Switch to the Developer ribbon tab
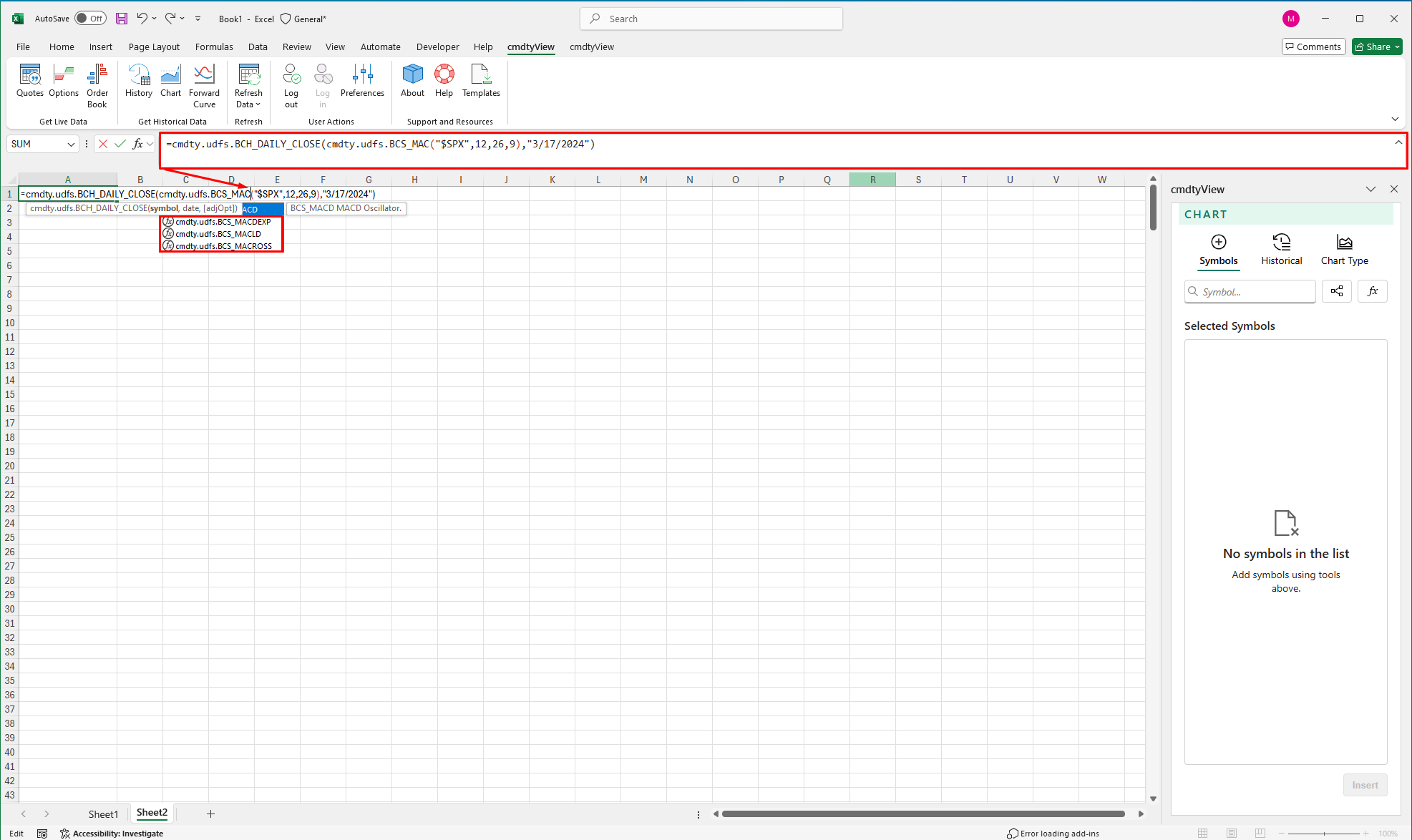Viewport: 1412px width, 840px height. 438,47
